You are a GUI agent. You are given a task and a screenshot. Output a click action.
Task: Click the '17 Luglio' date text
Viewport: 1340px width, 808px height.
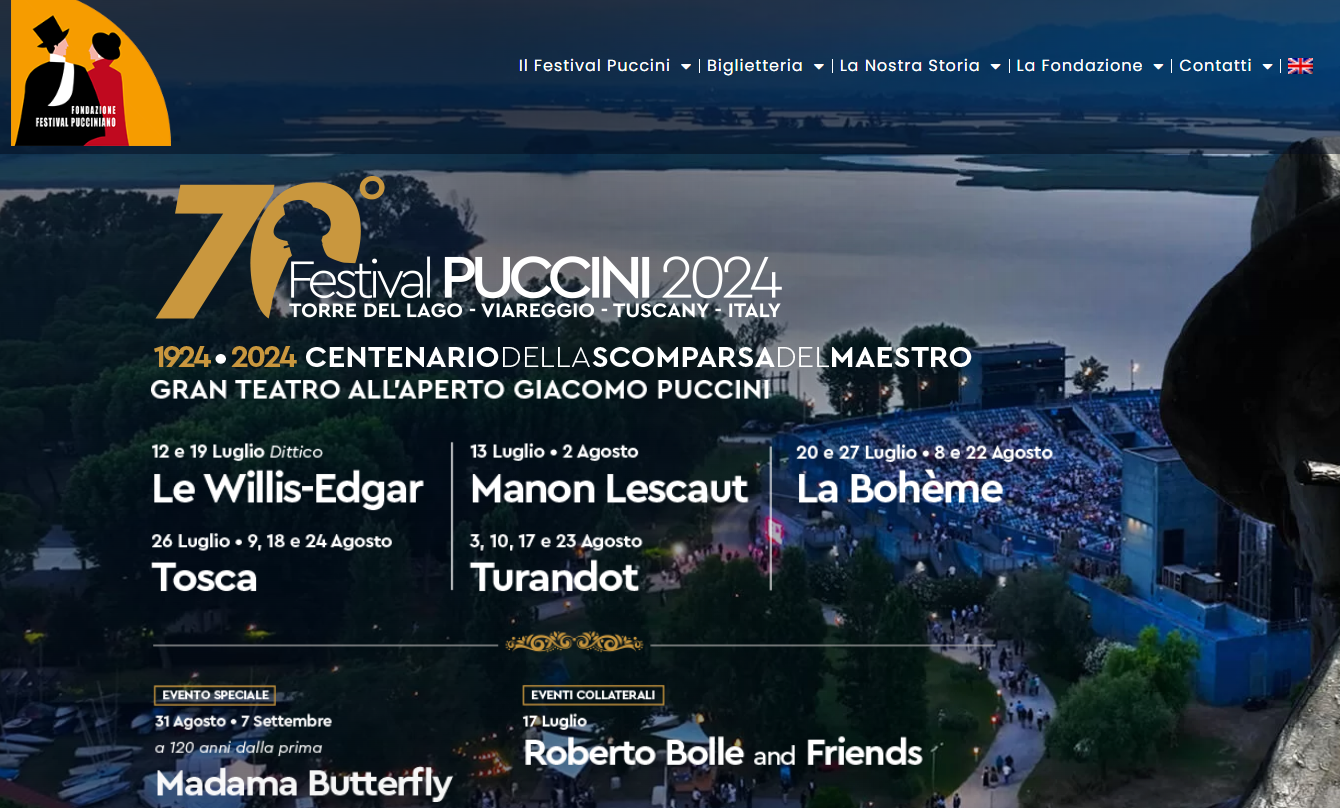[x=555, y=721]
